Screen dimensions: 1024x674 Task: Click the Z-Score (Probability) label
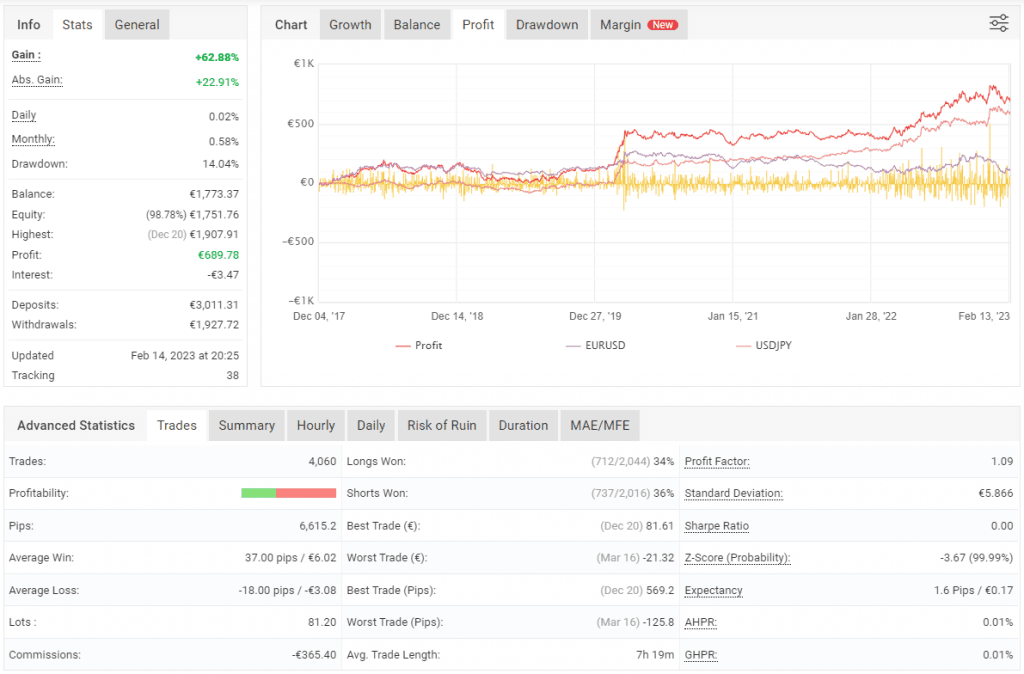737,558
